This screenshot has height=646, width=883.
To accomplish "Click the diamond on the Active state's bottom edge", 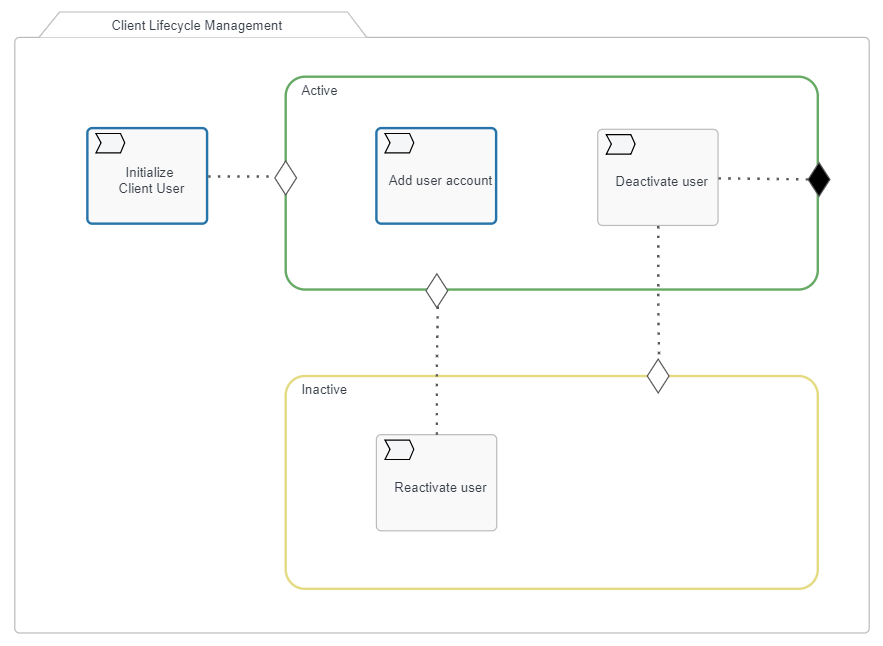I will click(437, 289).
